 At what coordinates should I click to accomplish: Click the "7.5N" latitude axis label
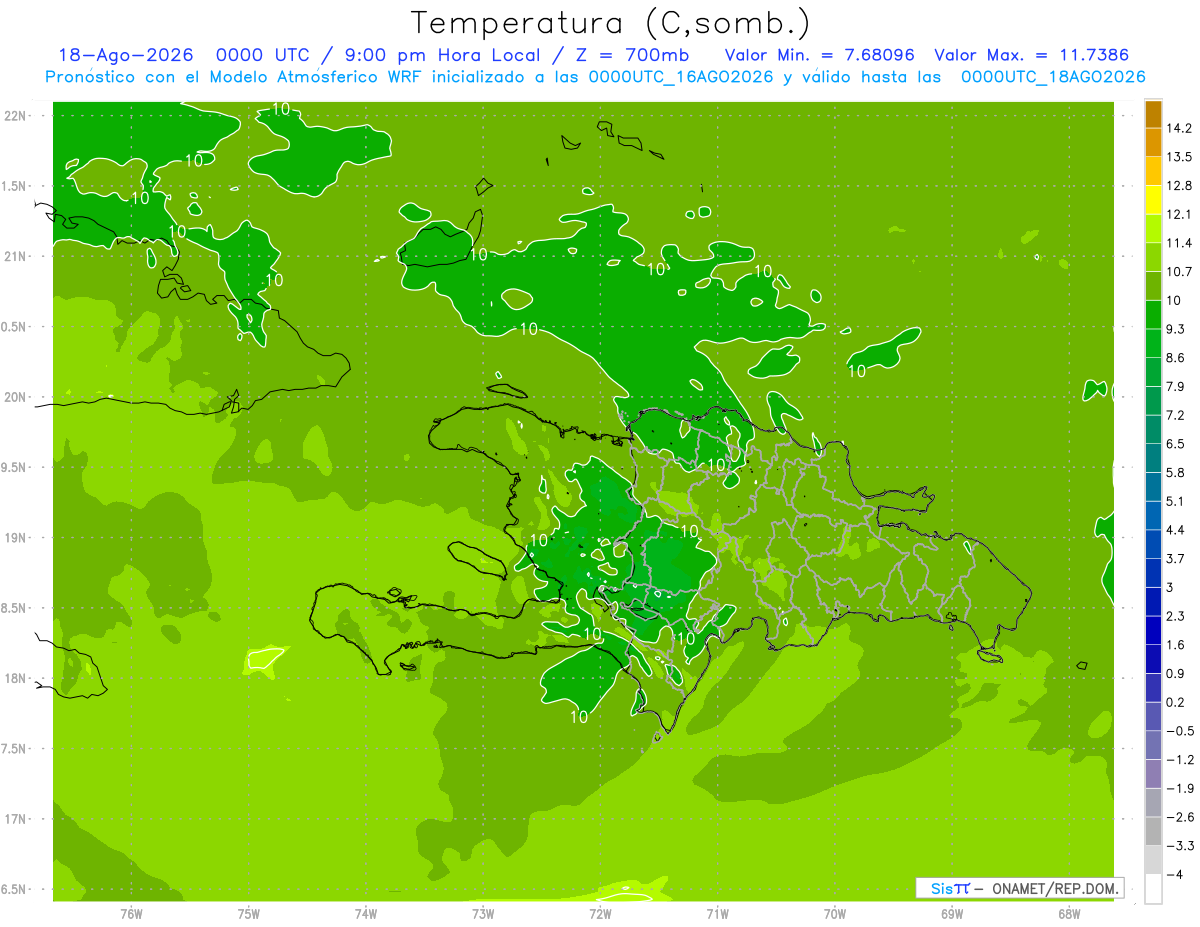click(x=16, y=748)
